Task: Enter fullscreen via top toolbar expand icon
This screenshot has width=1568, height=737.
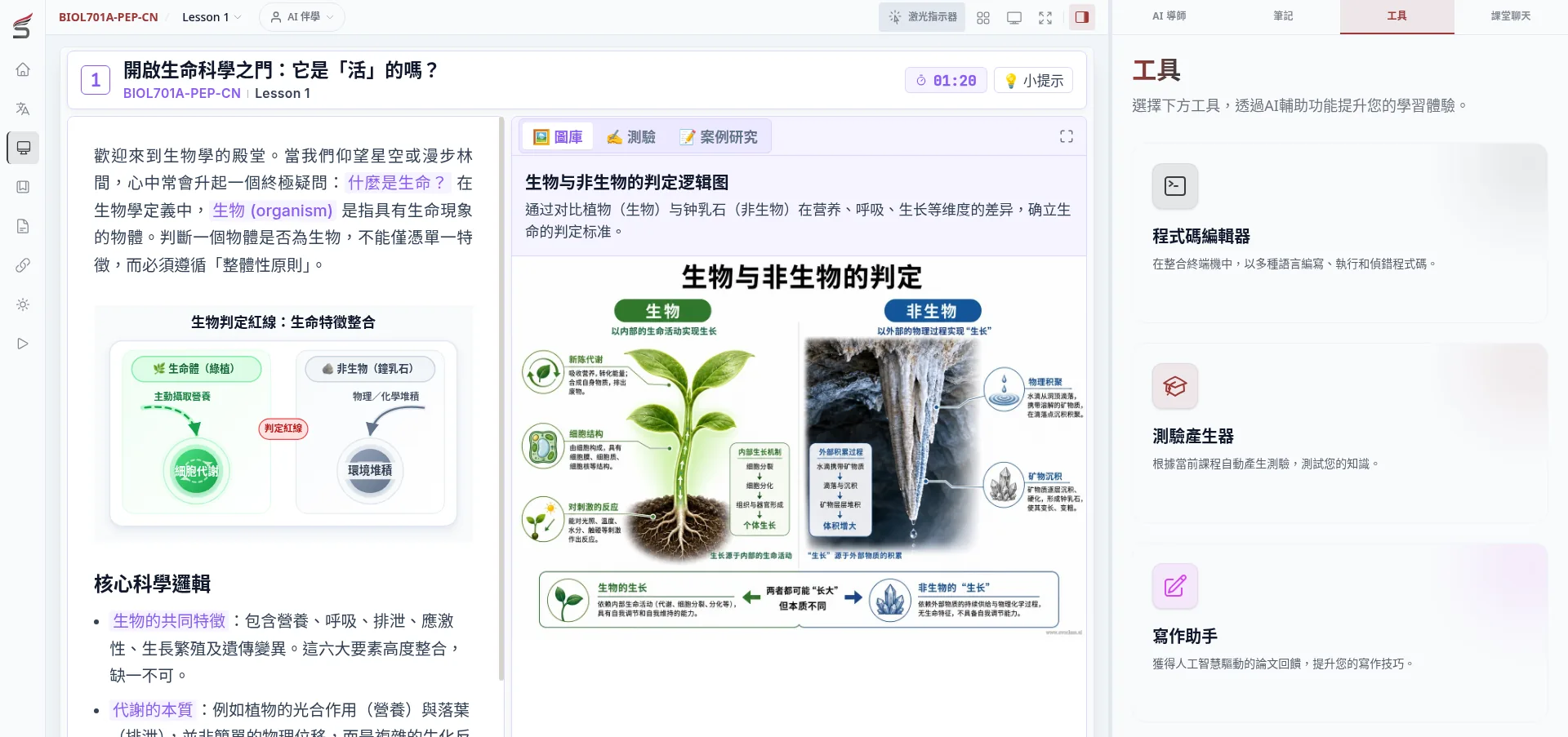Action: pos(1045,17)
